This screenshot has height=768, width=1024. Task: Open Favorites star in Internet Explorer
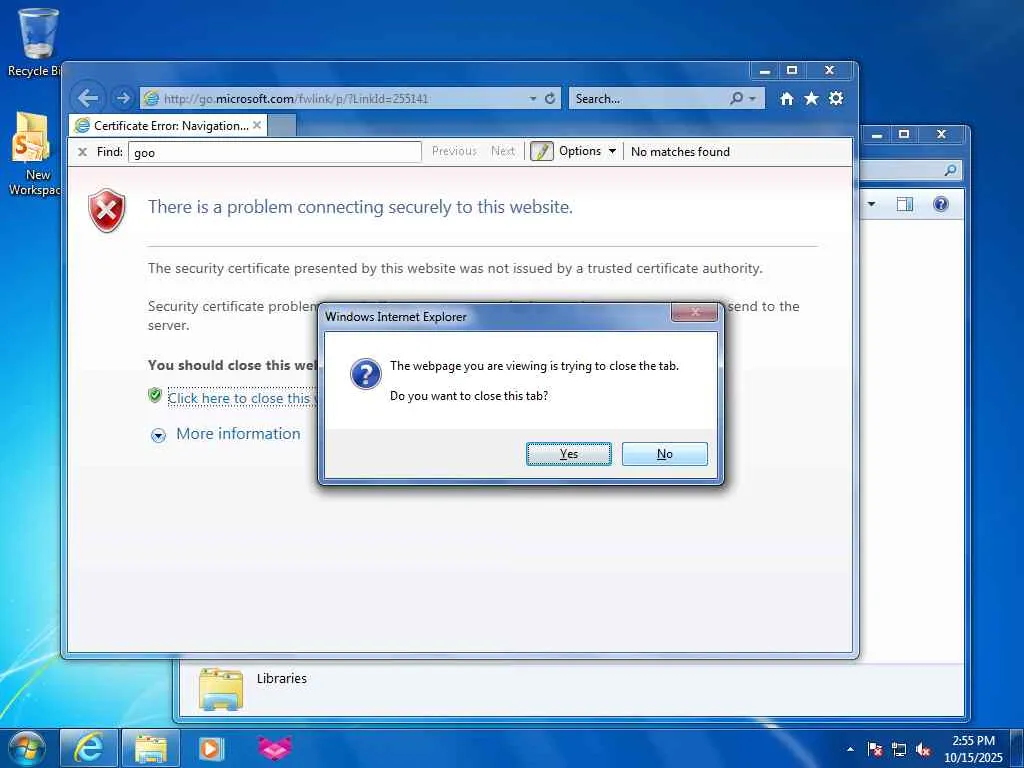811,99
